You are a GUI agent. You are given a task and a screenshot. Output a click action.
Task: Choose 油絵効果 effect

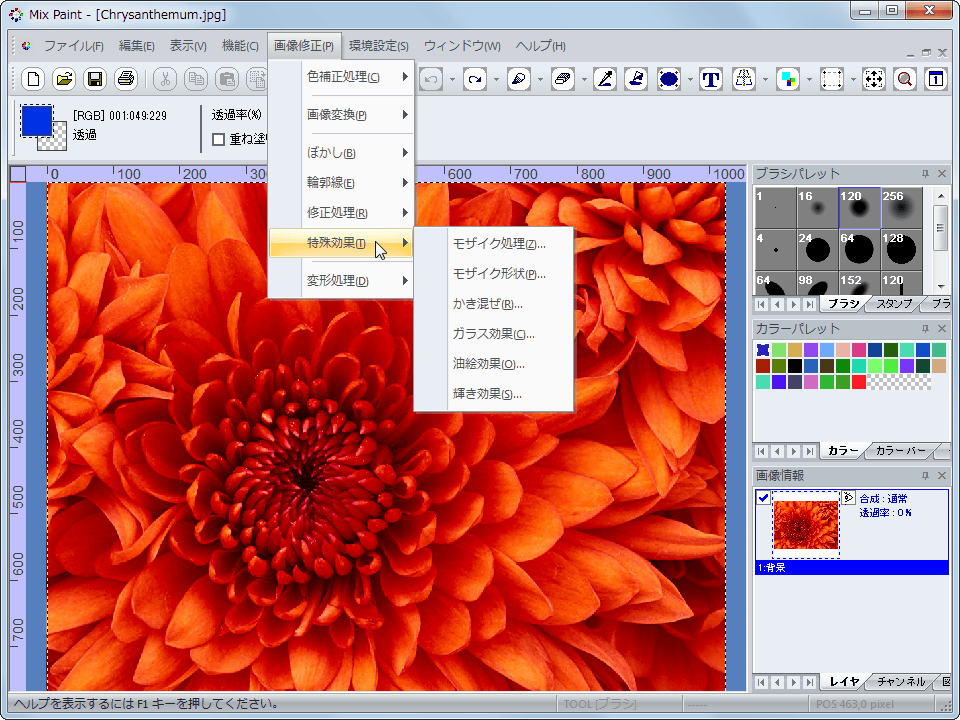click(x=494, y=364)
